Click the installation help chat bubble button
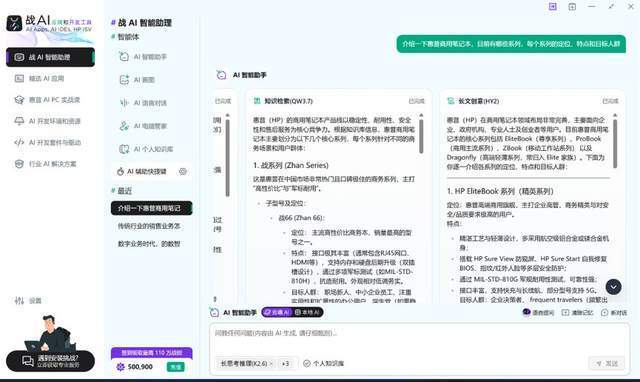Image resolution: width=640 pixels, height=382 pixels. coord(50,361)
